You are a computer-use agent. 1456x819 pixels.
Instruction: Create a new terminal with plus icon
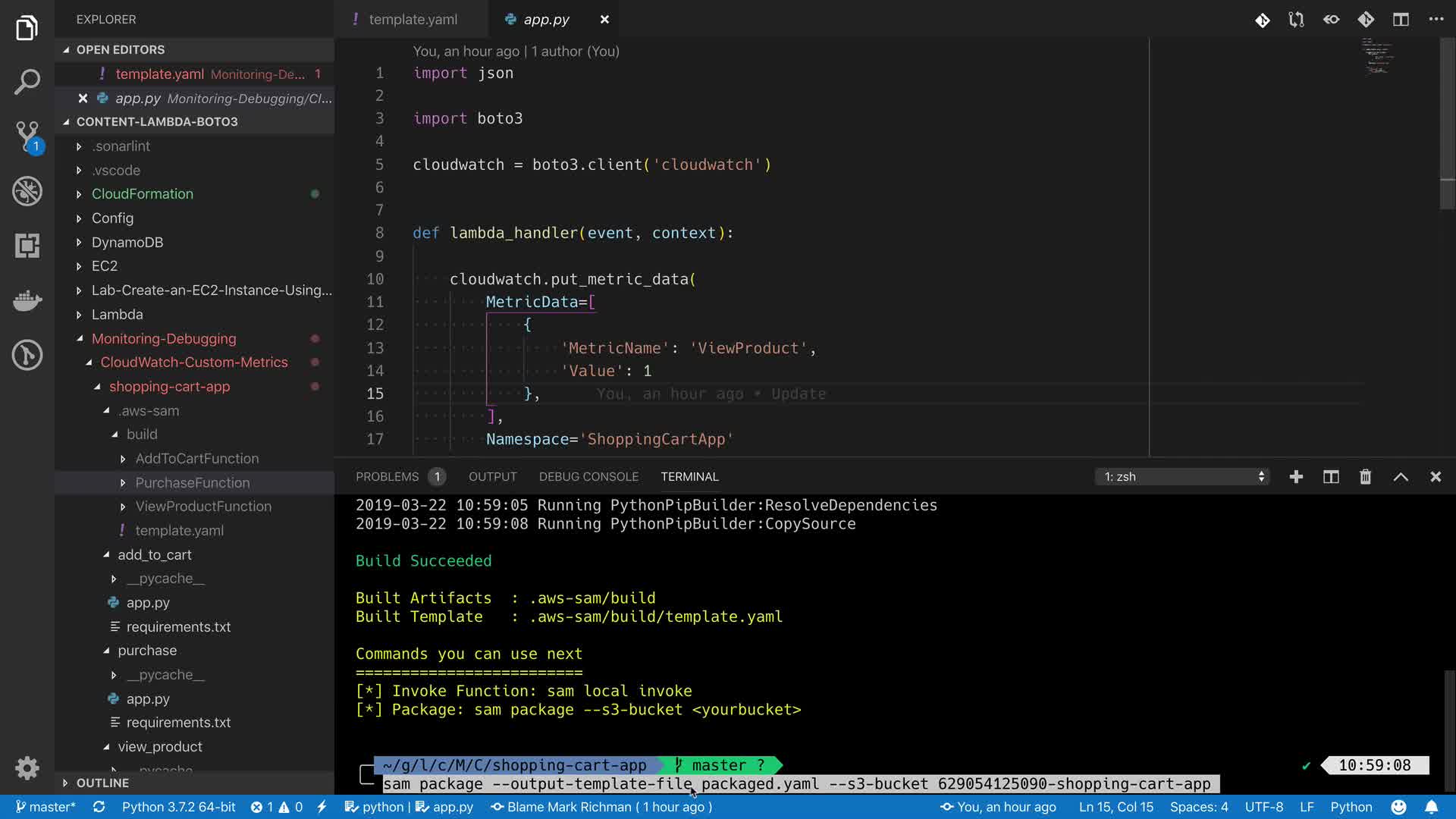pyautogui.click(x=1296, y=477)
